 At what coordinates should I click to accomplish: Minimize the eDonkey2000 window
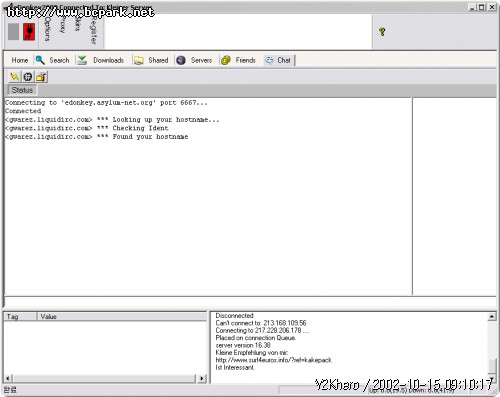(472, 7)
